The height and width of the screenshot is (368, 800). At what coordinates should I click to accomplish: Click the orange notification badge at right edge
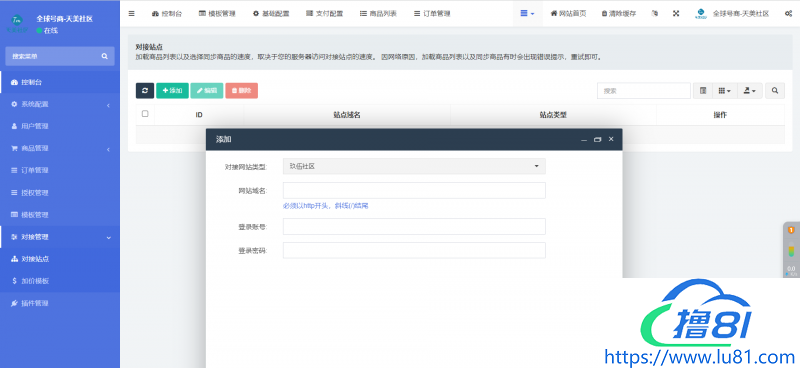pos(791,230)
